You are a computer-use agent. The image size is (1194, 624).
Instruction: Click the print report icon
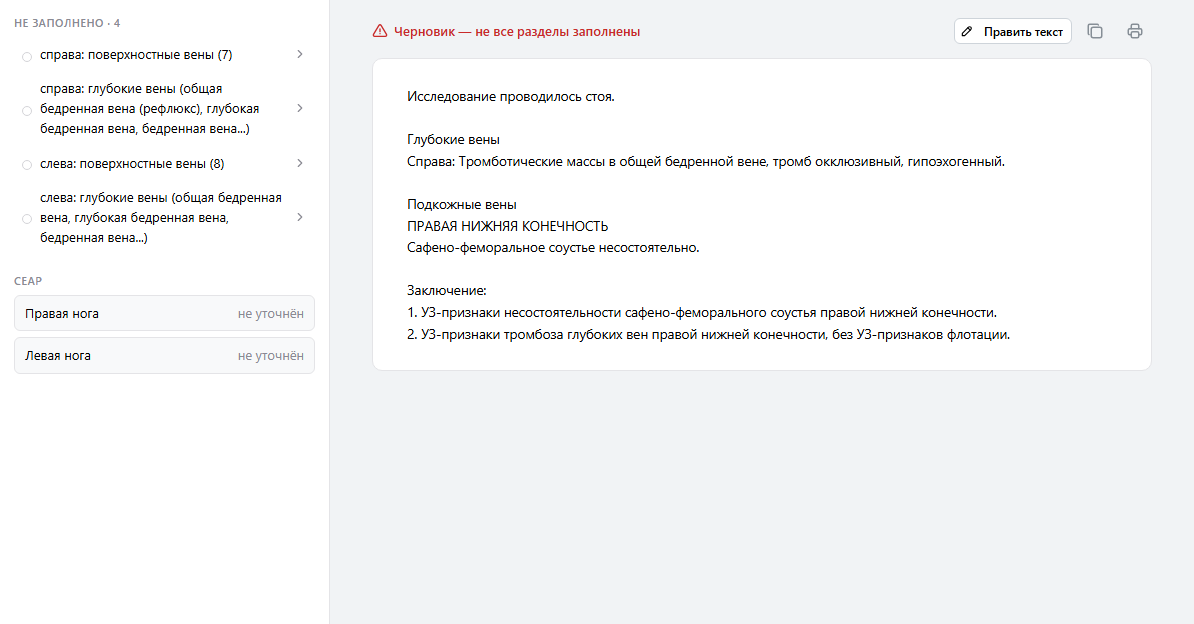pyautogui.click(x=1135, y=31)
